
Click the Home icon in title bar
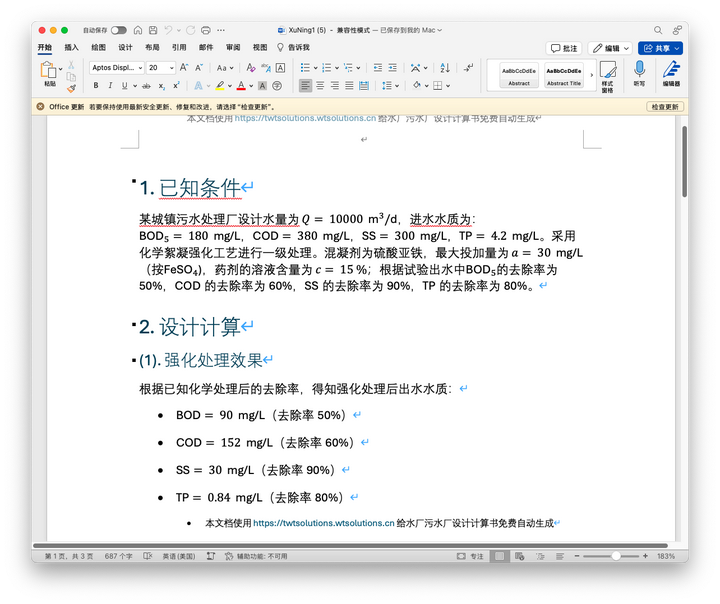138,30
